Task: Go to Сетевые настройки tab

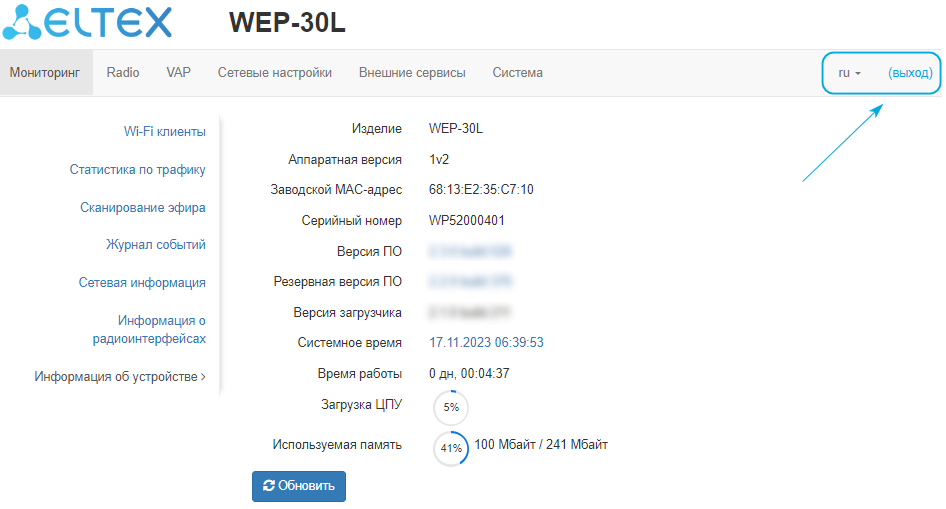Action: [x=275, y=72]
